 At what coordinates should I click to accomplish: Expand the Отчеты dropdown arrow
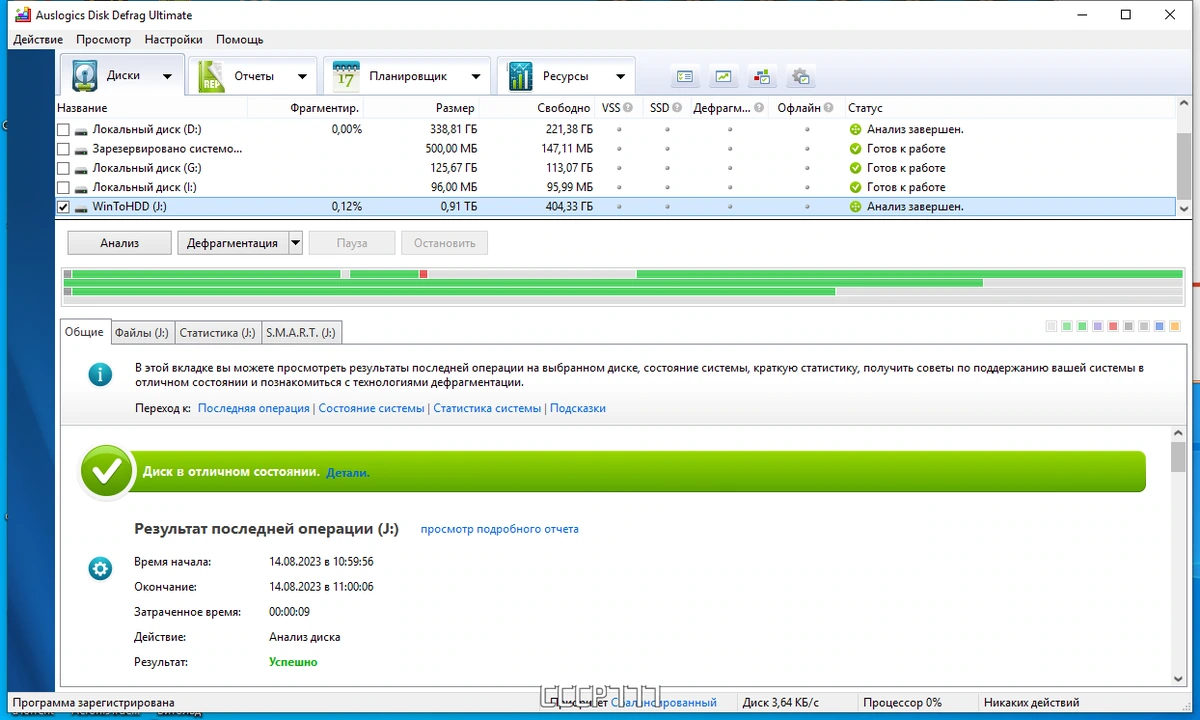click(x=302, y=77)
